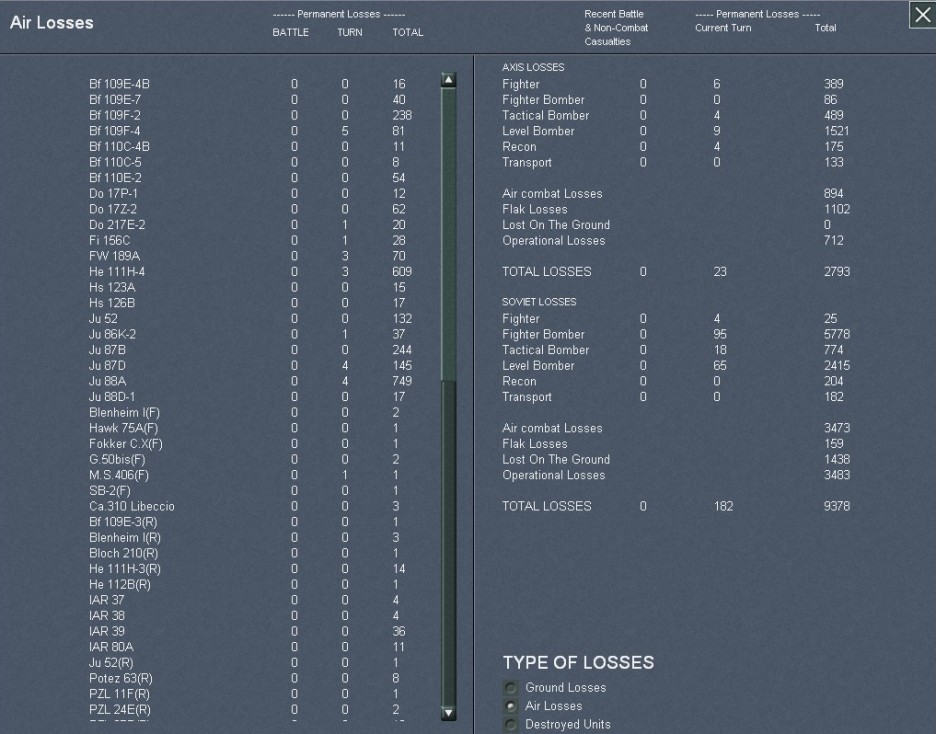Select the Destroyed Units radio option
Screen dimensions: 936x734
pyautogui.click(x=512, y=724)
